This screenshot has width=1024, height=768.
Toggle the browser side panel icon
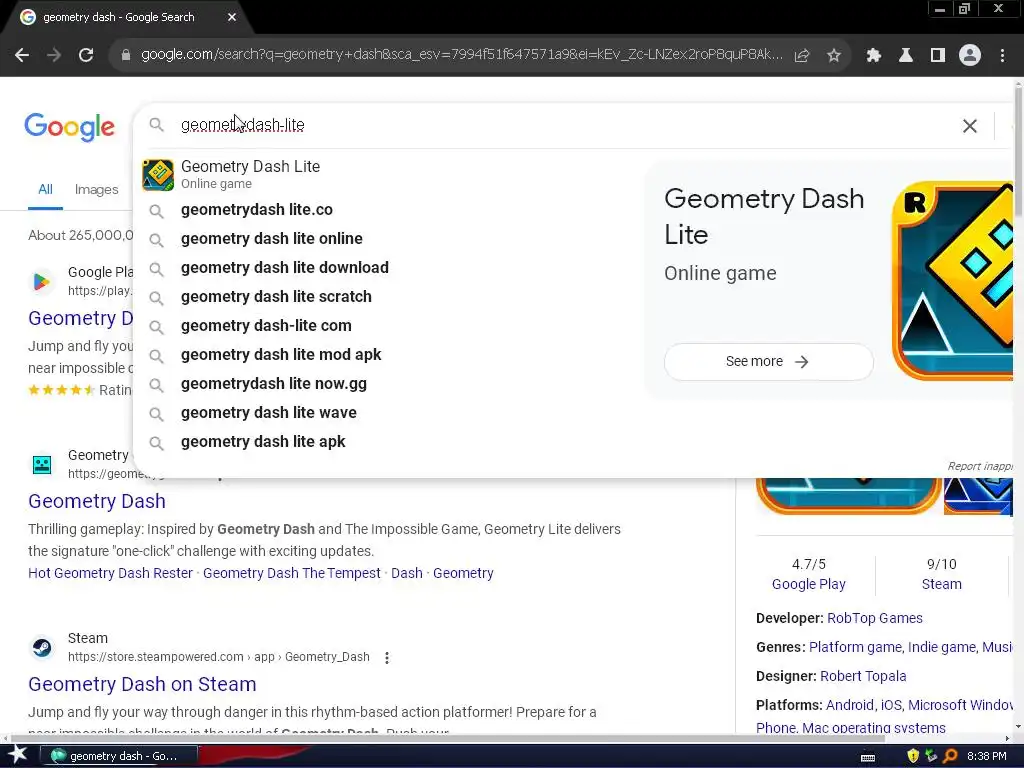[938, 56]
